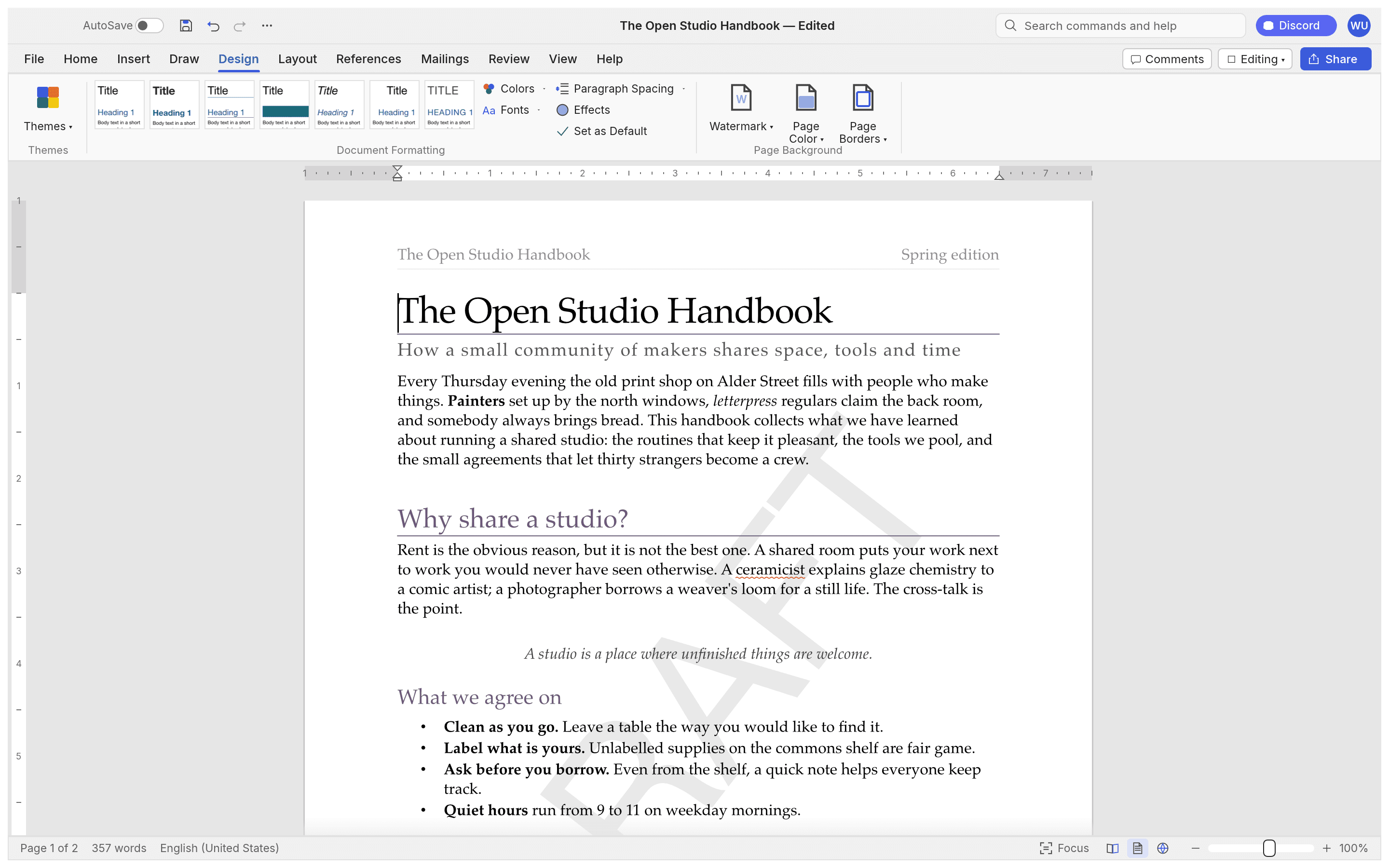Viewport: 1389px width, 868px height.
Task: Switch to the References tab
Action: (x=368, y=58)
